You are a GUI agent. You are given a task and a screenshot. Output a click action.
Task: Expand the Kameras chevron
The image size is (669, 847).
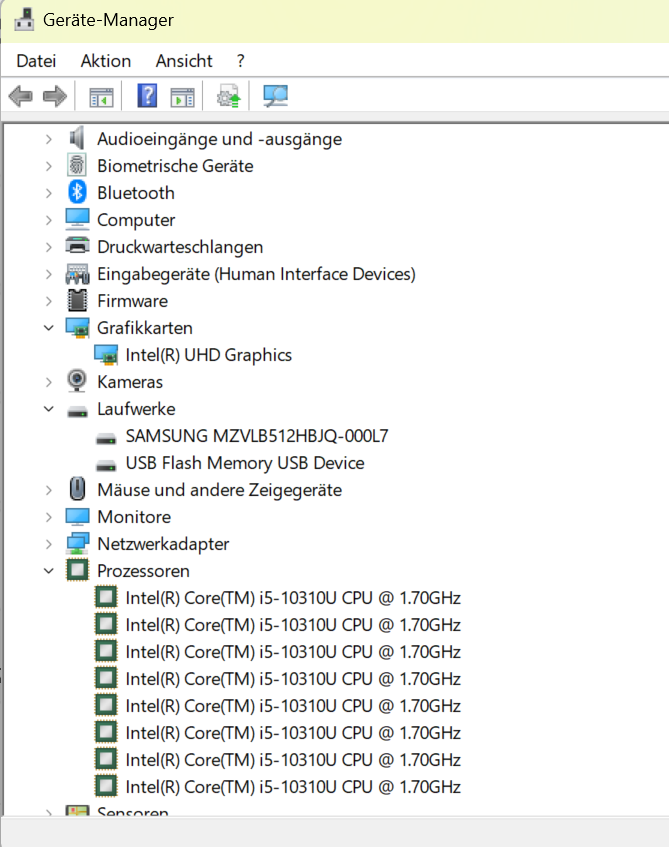[49, 382]
